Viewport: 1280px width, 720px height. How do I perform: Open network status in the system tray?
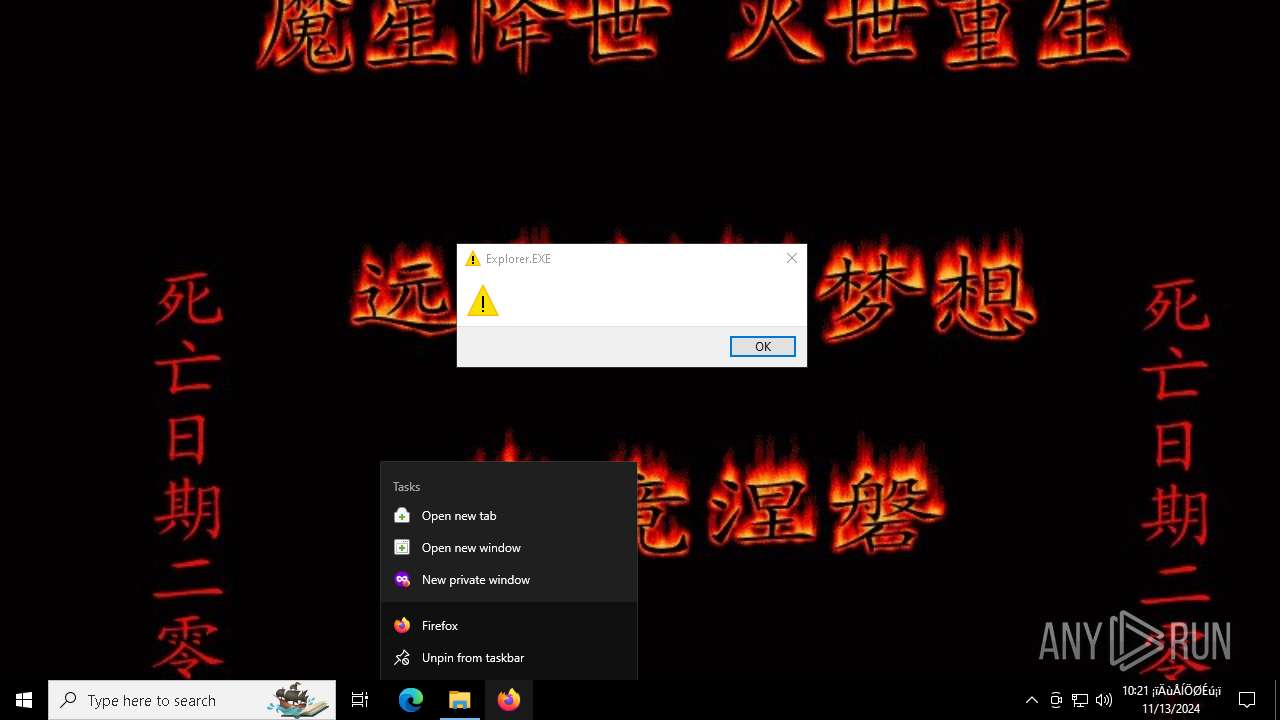[1080, 700]
